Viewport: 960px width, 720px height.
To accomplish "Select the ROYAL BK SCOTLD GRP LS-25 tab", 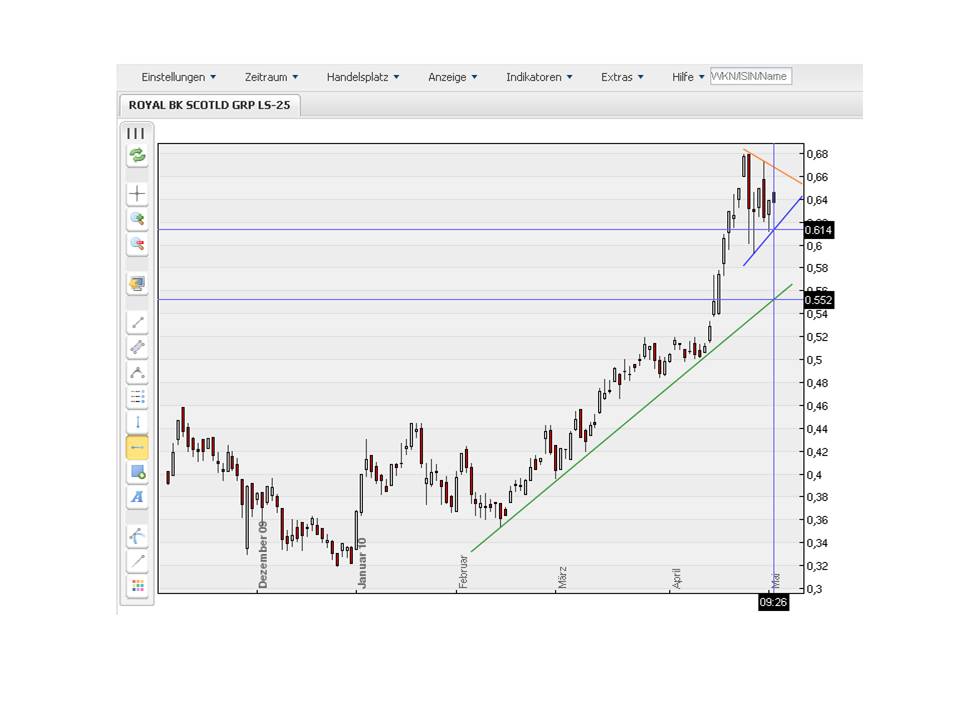I will pyautogui.click(x=209, y=102).
